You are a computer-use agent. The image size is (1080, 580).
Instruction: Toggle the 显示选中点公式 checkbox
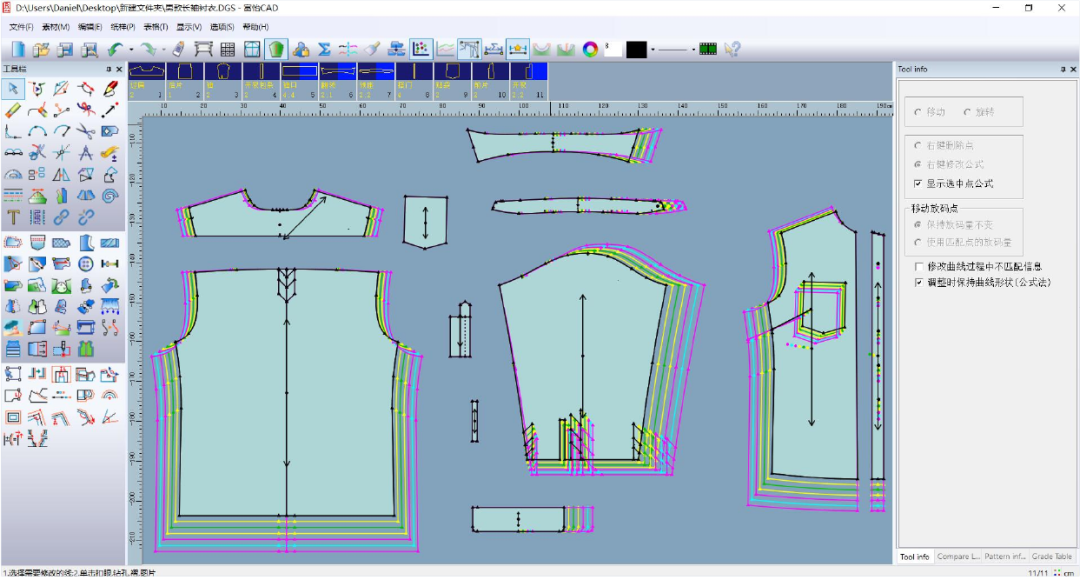pyautogui.click(x=917, y=184)
